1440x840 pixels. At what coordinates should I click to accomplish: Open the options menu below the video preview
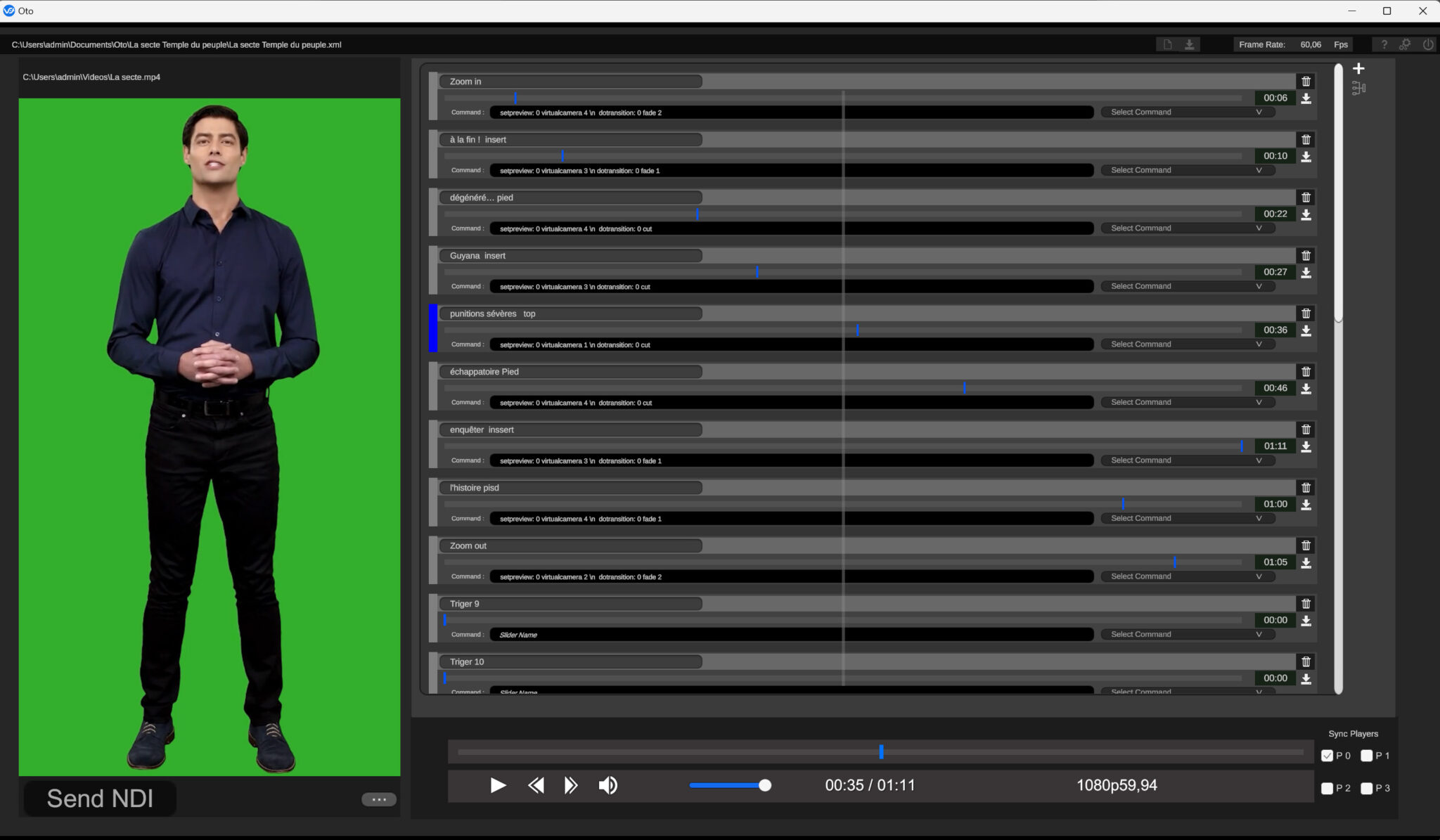point(380,799)
